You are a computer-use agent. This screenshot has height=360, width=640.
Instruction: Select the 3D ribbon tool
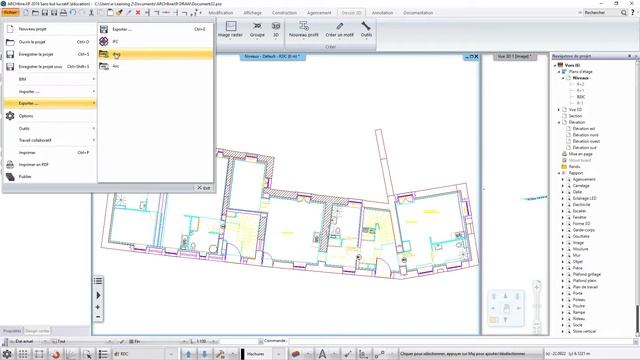[x=276, y=29]
